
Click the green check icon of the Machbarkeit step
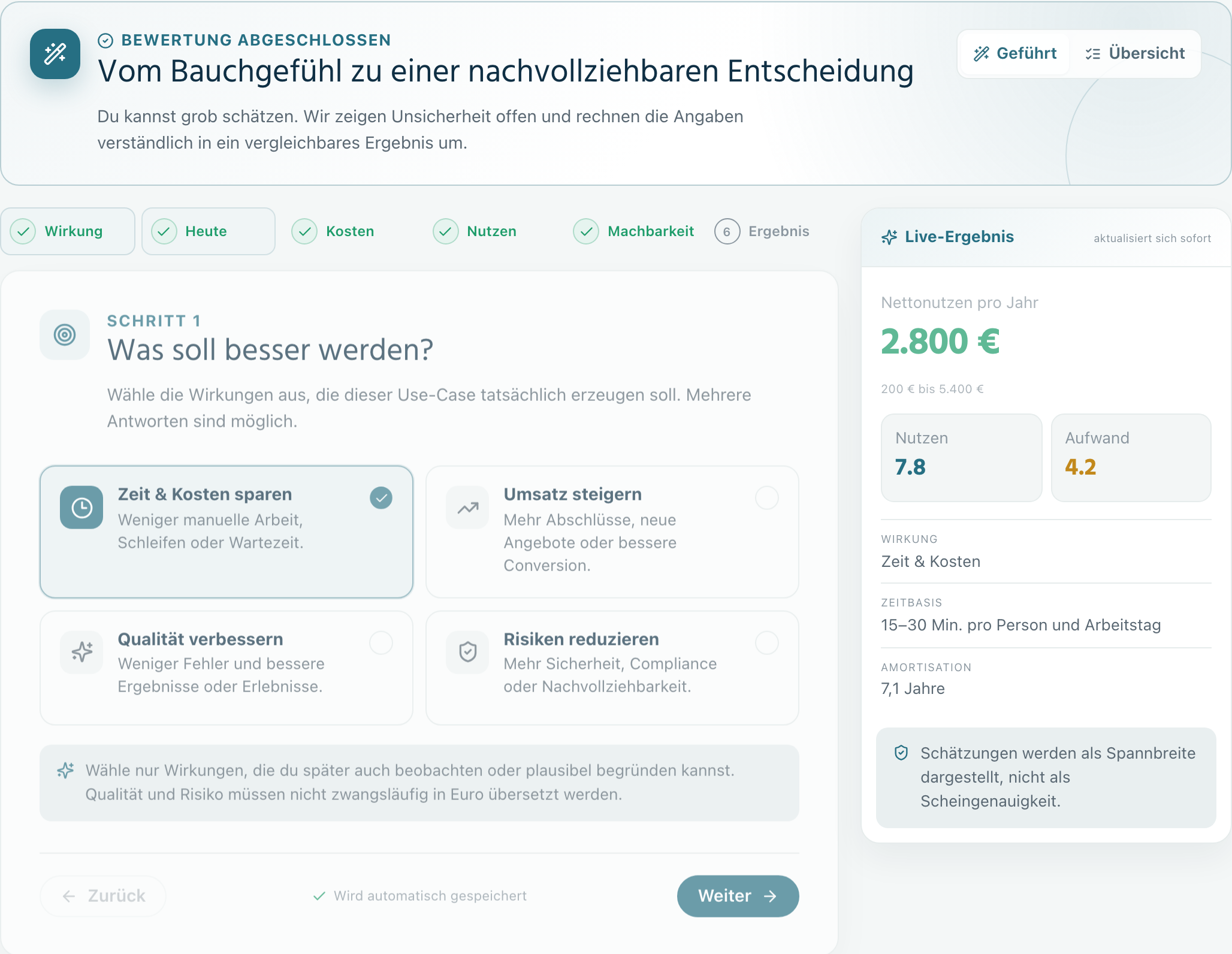pos(586,231)
